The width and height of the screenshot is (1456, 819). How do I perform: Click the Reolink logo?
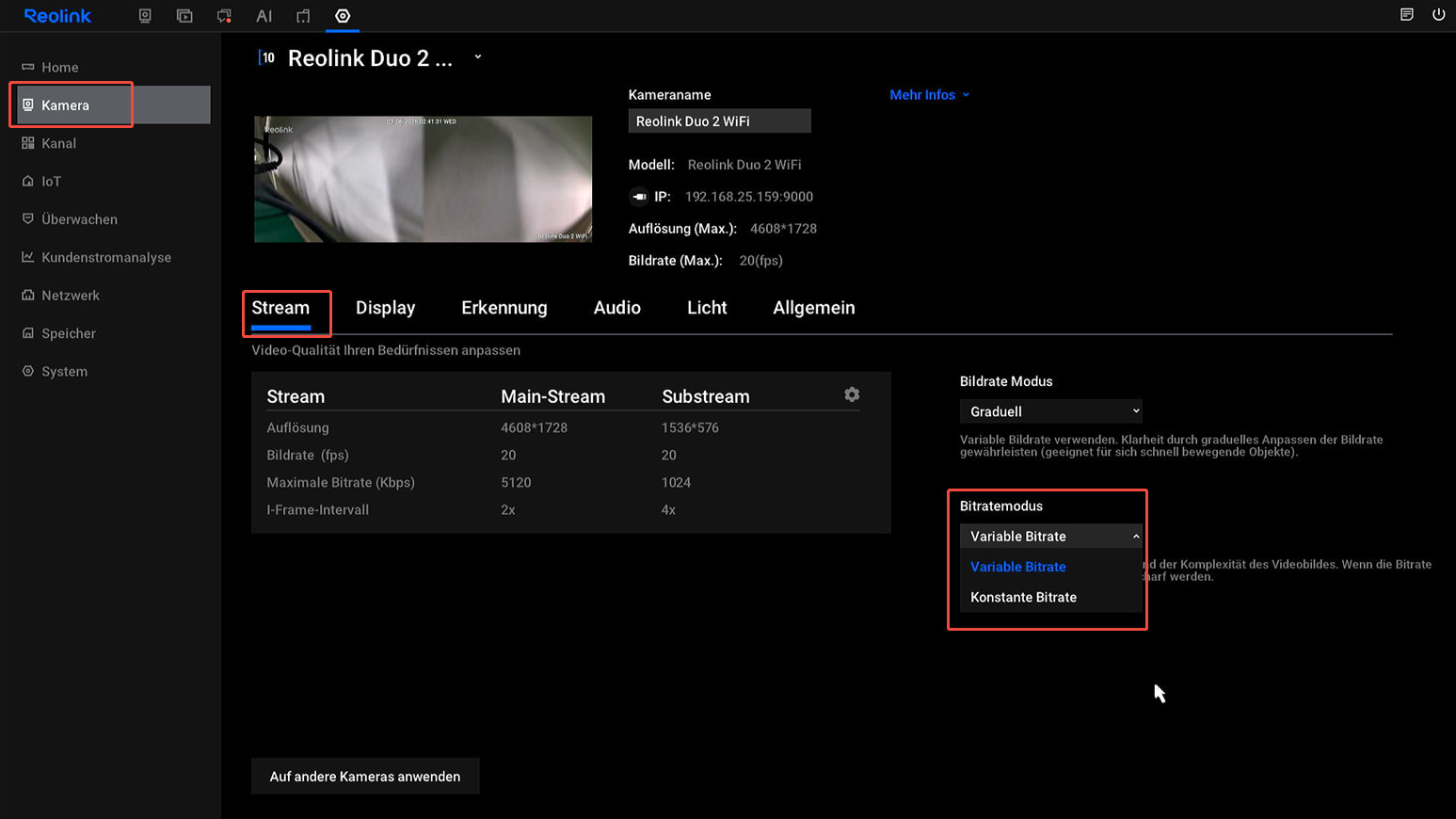tap(57, 16)
